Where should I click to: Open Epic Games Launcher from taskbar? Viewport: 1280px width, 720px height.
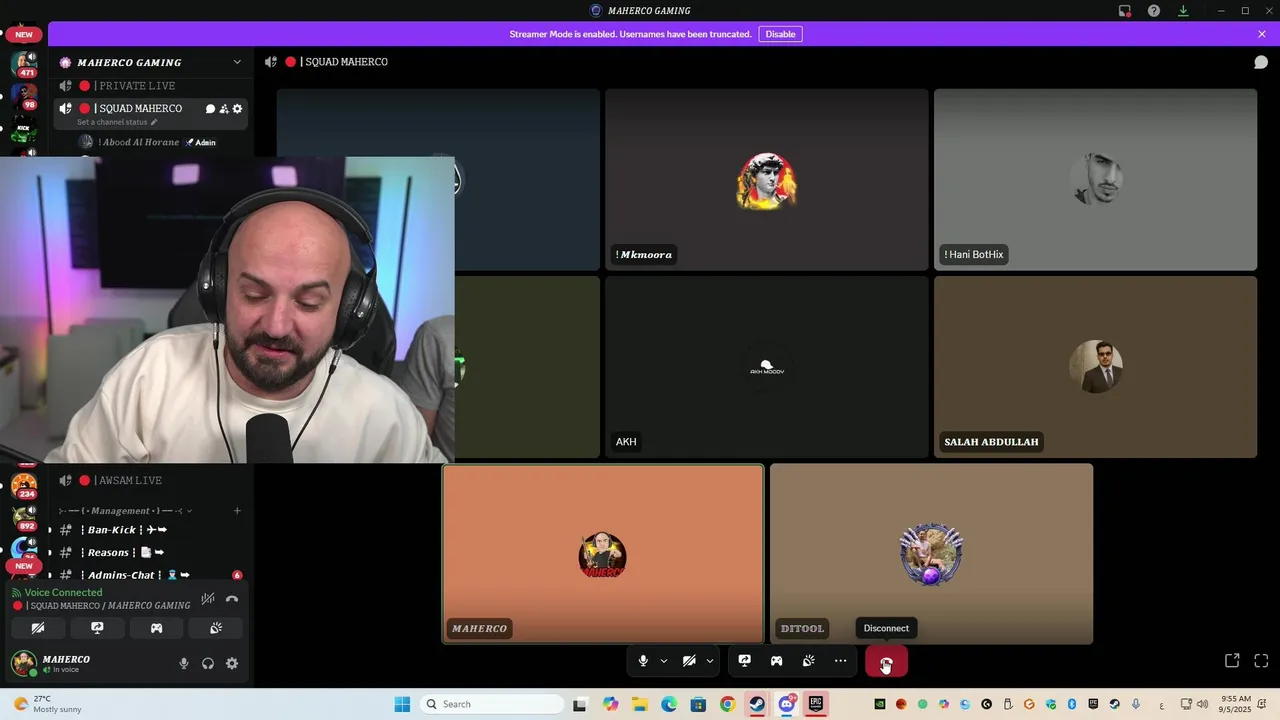(x=816, y=704)
